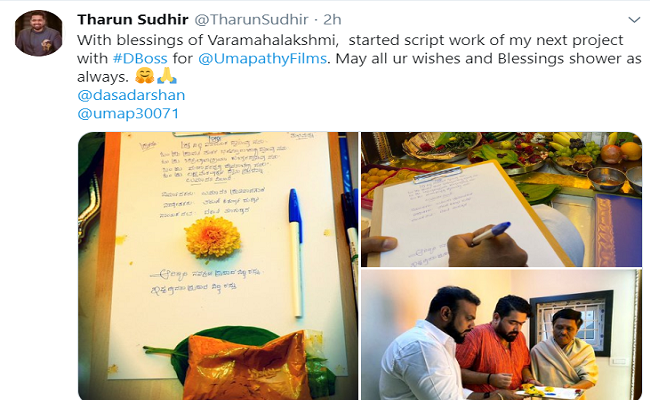Image resolution: width=650 pixels, height=400 pixels.
Task: Click the marigold flower in first photo
Action: click(x=213, y=238)
